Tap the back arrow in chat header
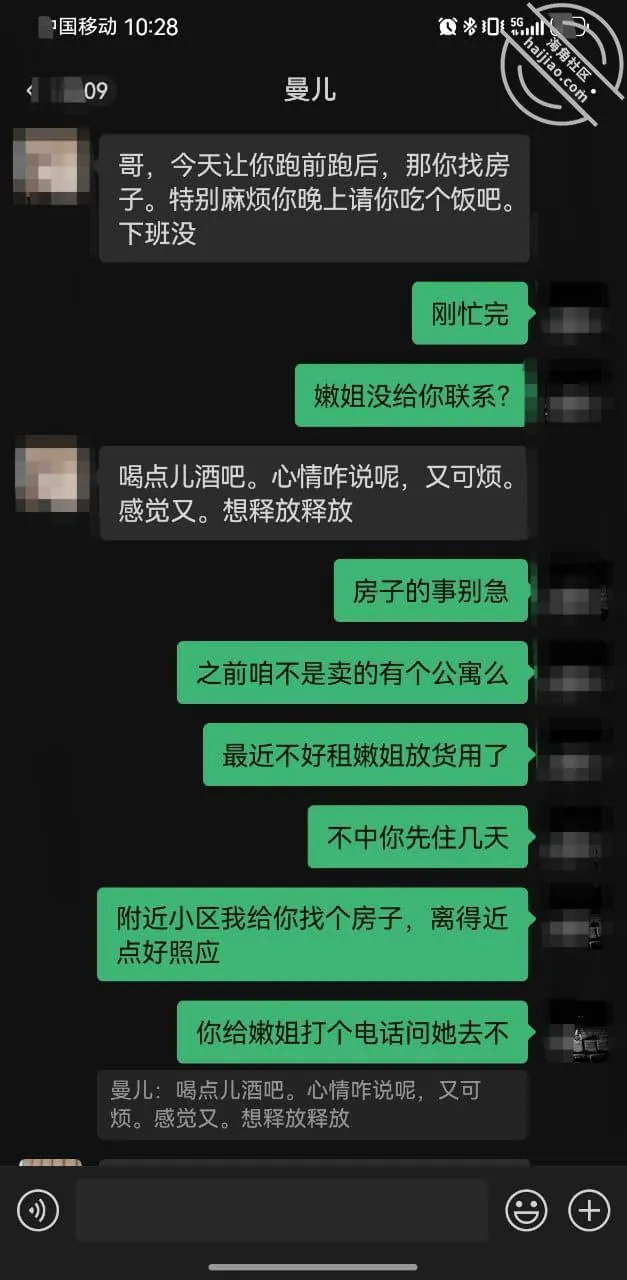This screenshot has width=627, height=1280. click(30, 90)
